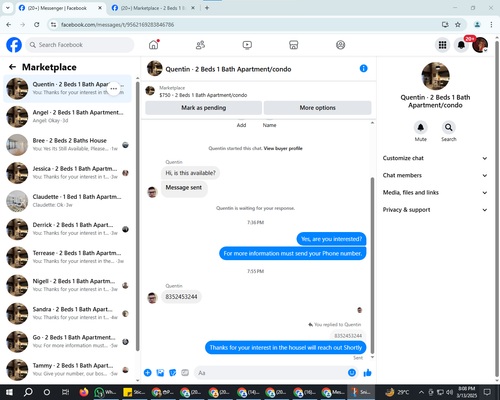Expand Privacy & support section
This screenshot has height=400, width=500.
click(435, 210)
